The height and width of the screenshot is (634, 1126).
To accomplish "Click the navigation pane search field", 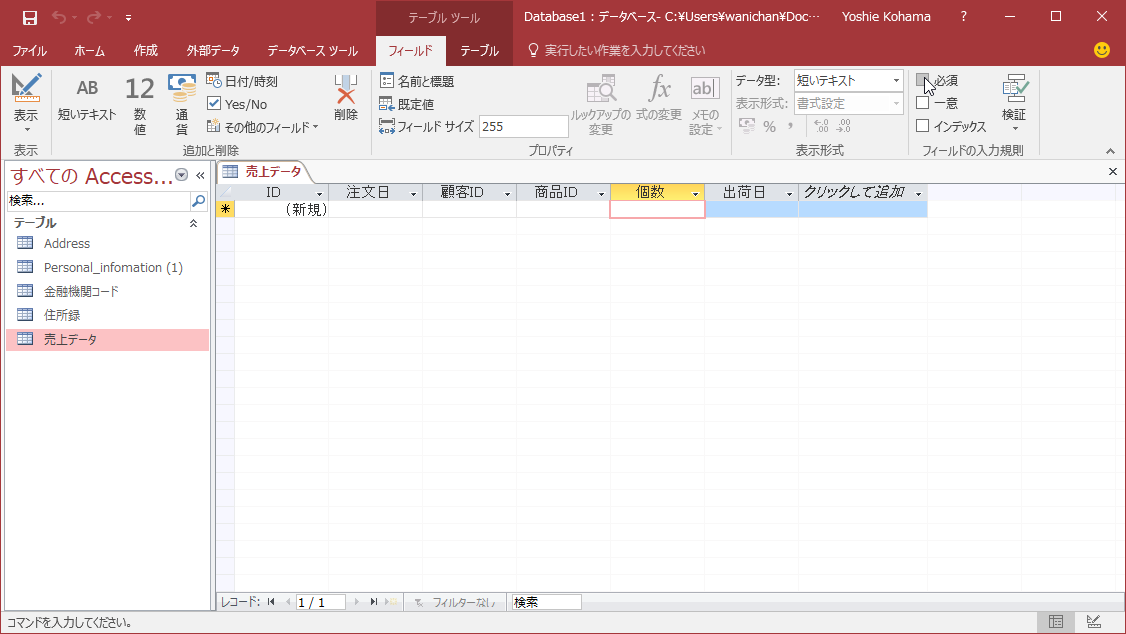I will tap(98, 201).
